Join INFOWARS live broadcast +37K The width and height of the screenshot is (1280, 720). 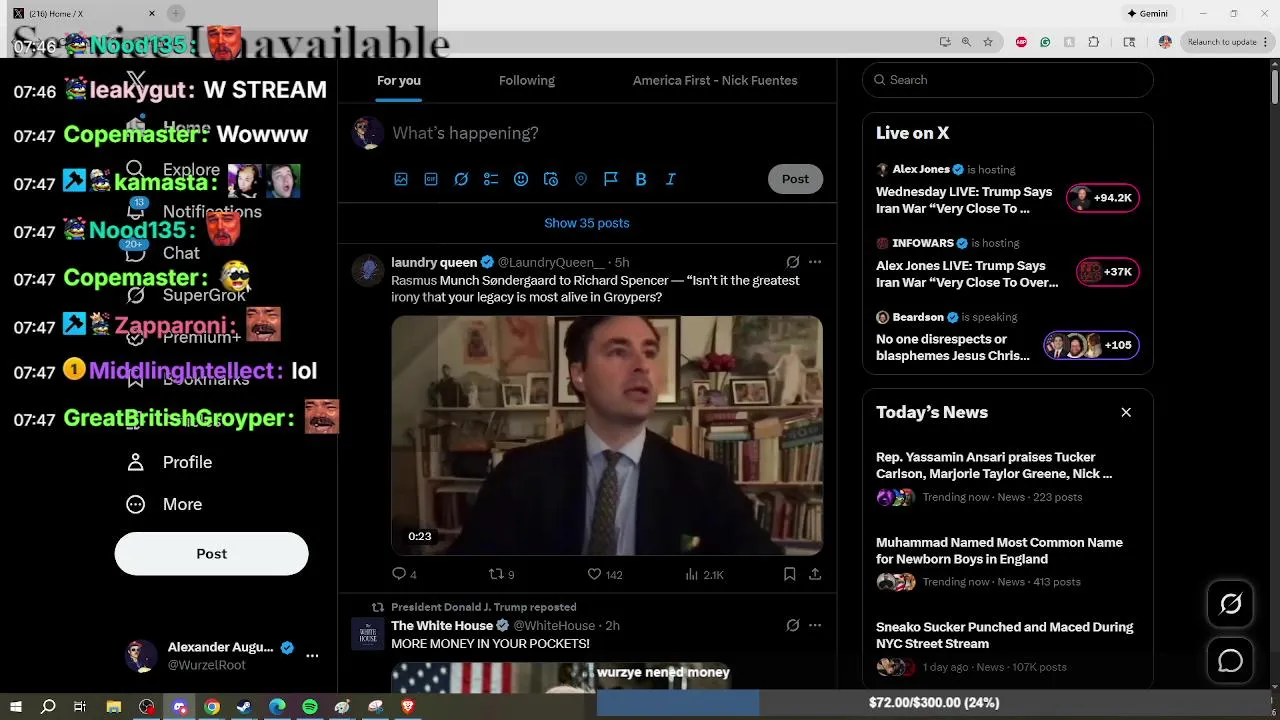[1107, 272]
